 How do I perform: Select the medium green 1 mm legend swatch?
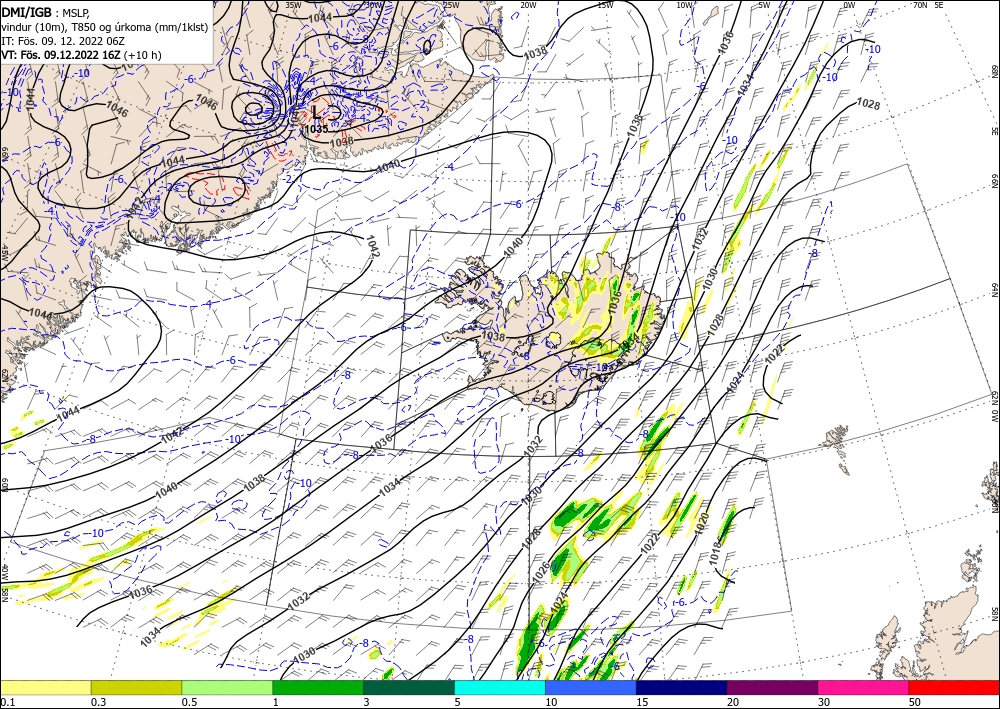click(x=318, y=687)
